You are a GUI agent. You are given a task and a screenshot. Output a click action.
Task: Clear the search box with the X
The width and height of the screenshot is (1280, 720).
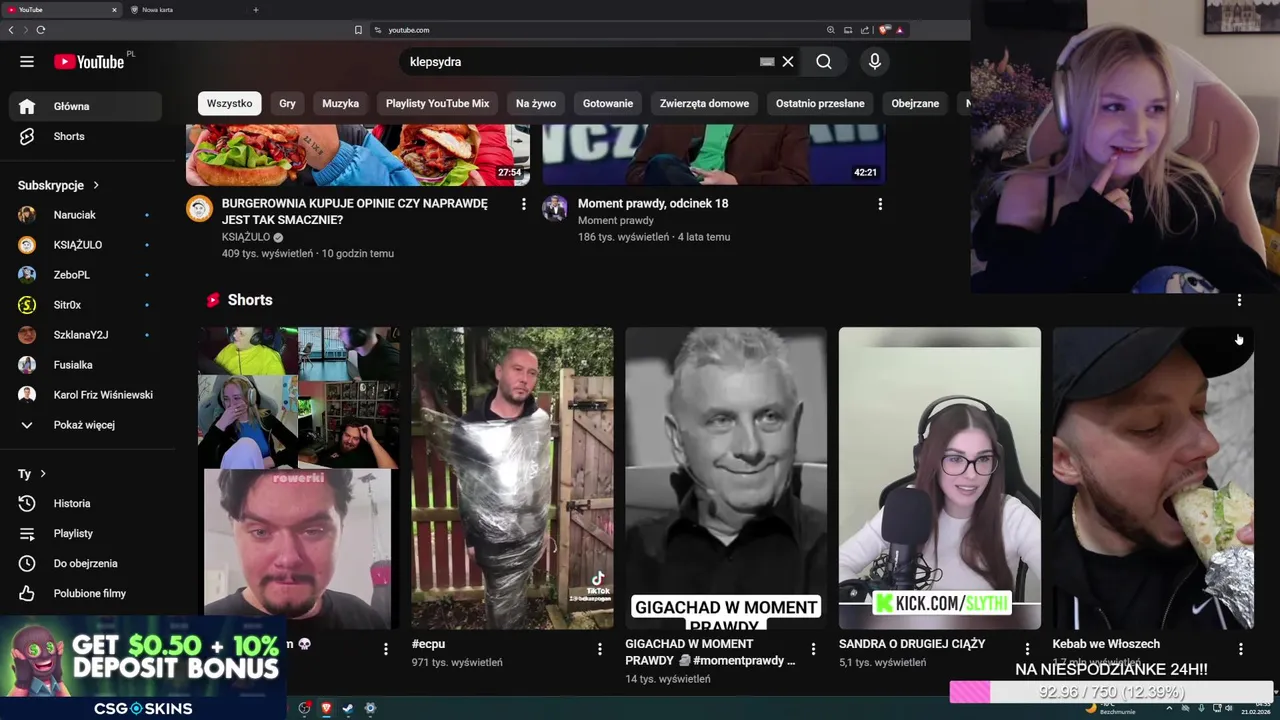[x=788, y=62]
